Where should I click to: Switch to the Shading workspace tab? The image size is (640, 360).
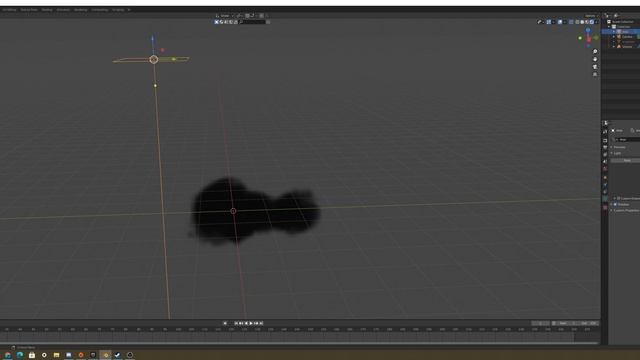(x=47, y=9)
